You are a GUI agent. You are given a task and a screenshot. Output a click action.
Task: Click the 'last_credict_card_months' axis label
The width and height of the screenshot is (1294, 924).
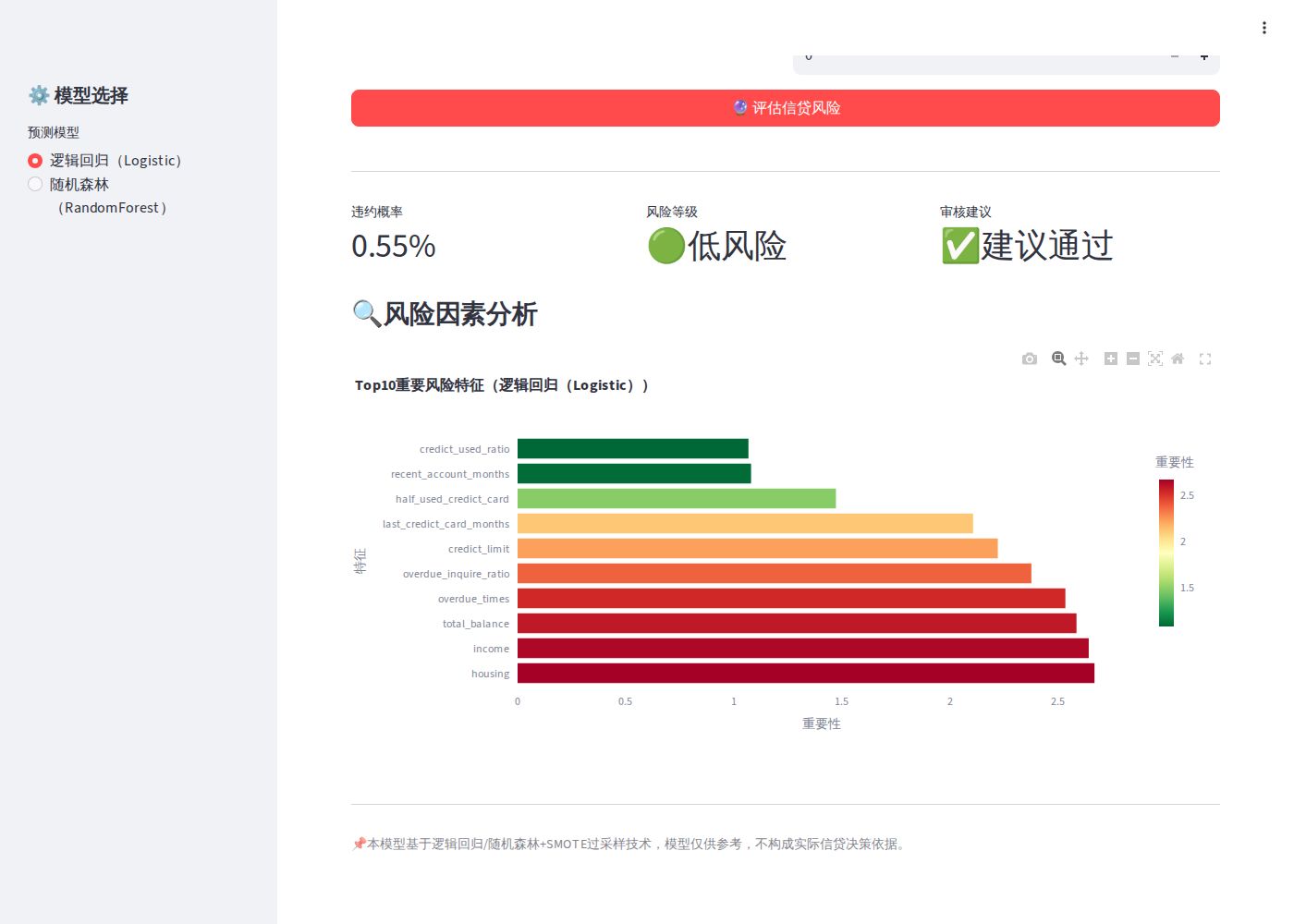[446, 524]
